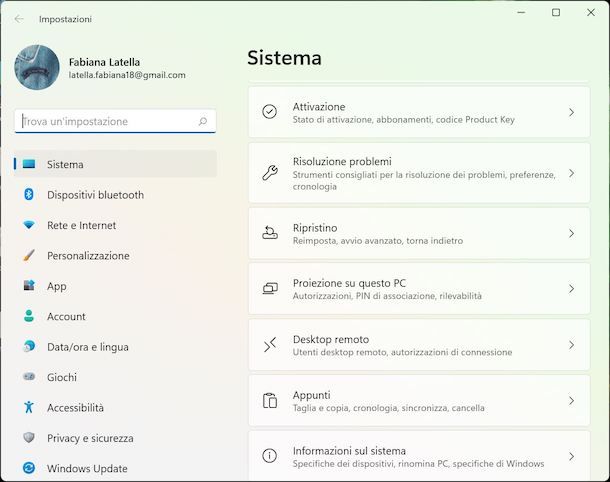610x482 pixels.
Task: Click the Ripristino recovery icon
Action: coord(270,233)
